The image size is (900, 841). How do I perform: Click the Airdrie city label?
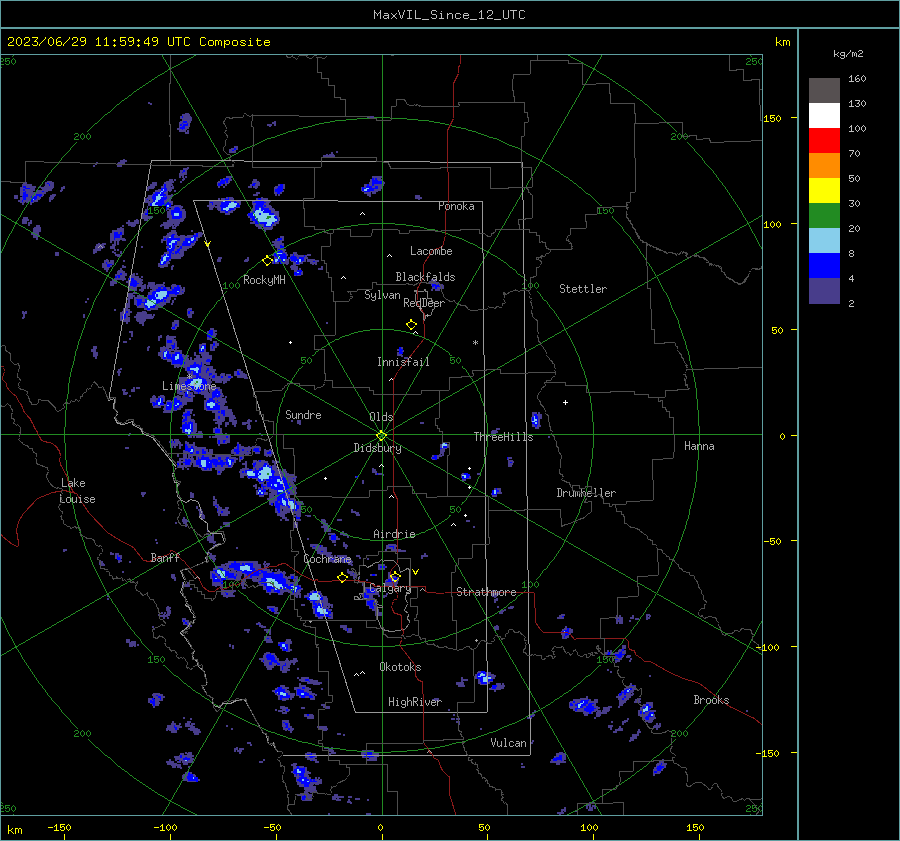tap(394, 534)
